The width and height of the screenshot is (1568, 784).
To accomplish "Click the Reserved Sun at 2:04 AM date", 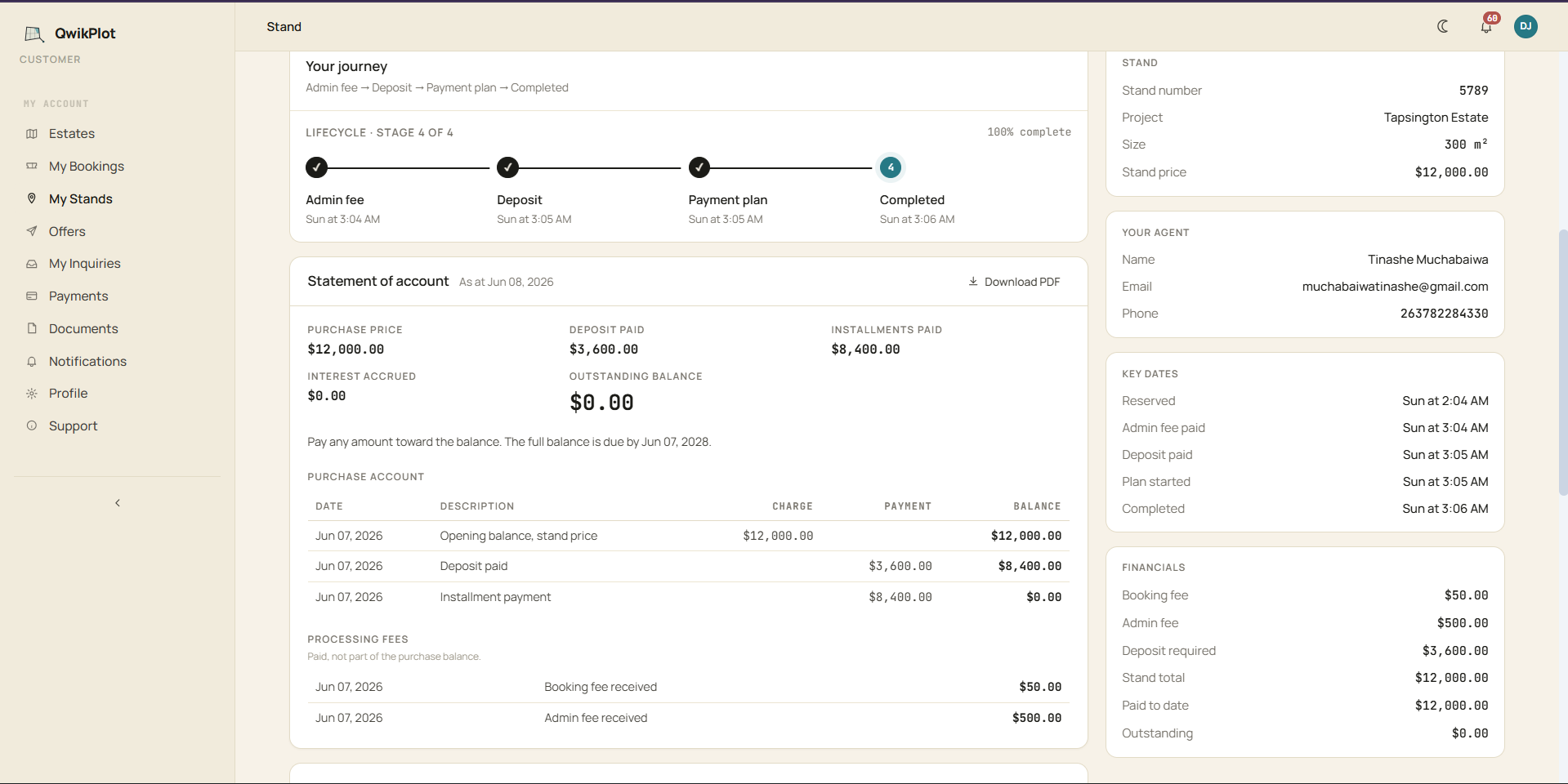I will (1445, 401).
